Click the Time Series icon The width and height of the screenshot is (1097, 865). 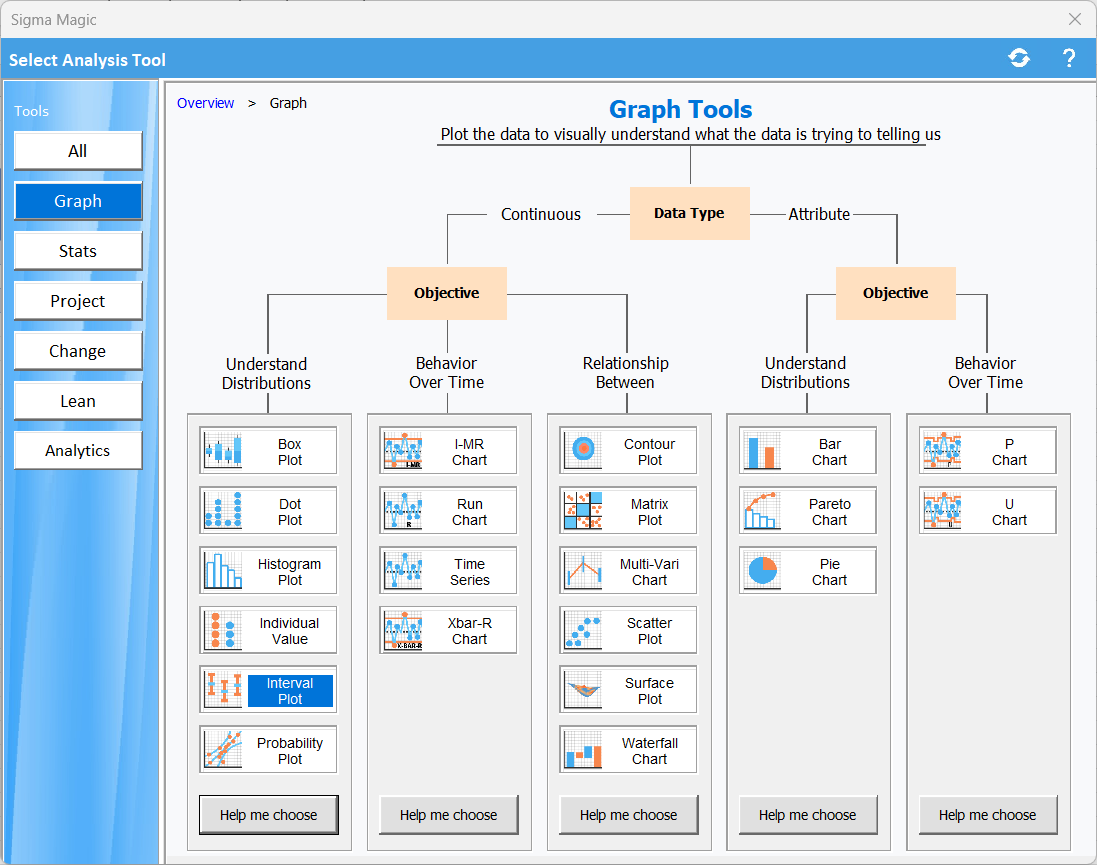point(403,570)
